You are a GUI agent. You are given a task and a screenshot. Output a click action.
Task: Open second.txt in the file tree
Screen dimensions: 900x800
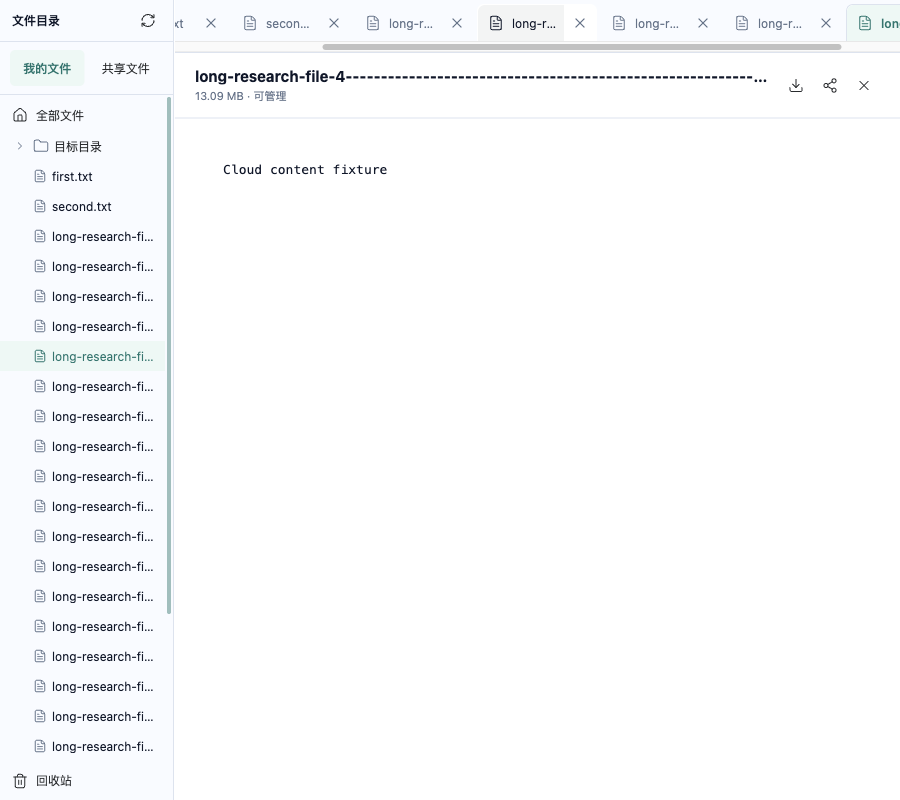pos(82,206)
